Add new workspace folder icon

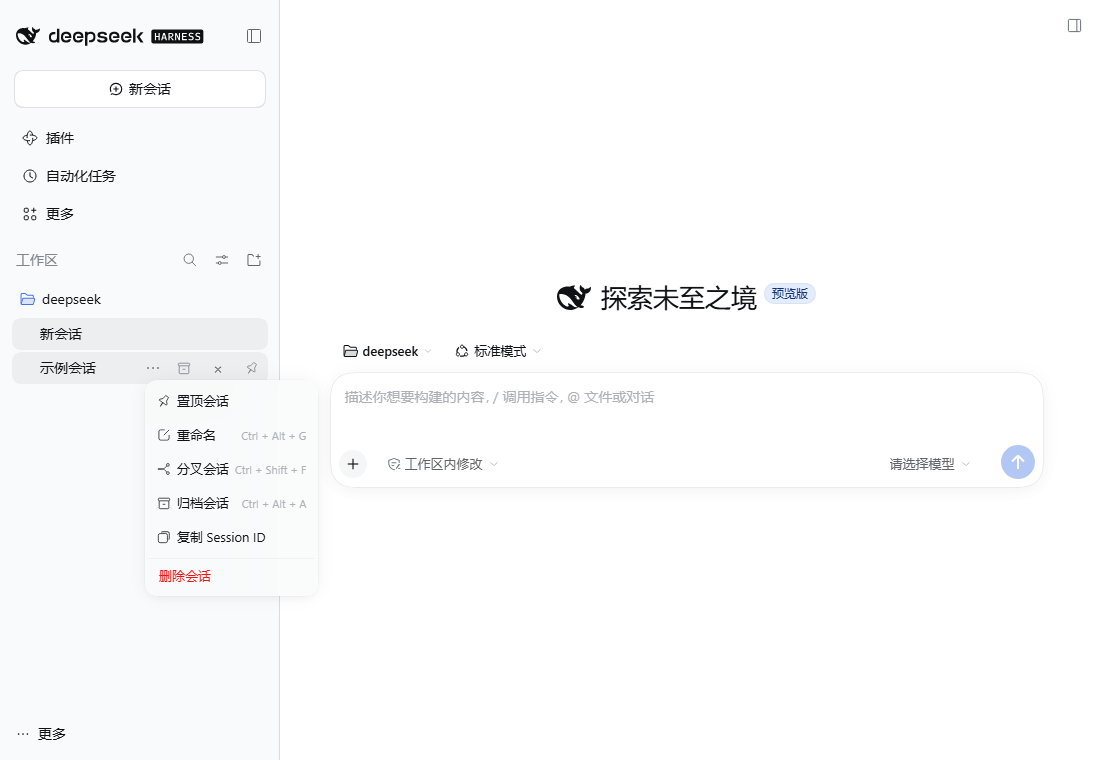pyautogui.click(x=254, y=260)
